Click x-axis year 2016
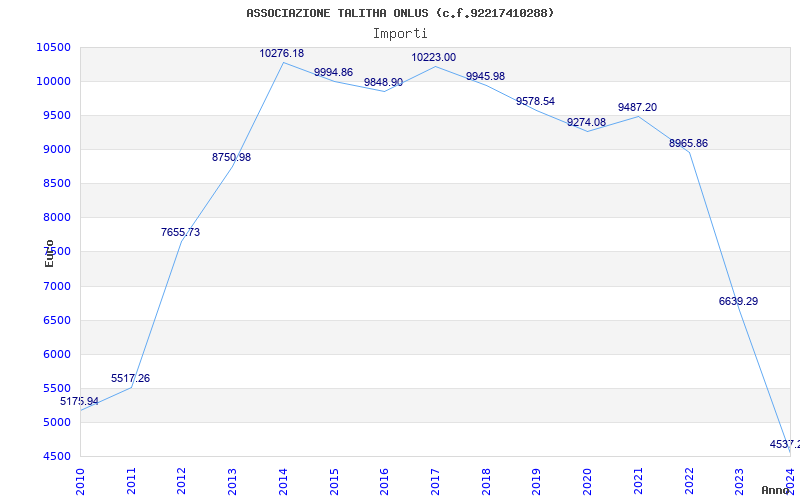The image size is (800, 500). click(x=385, y=481)
